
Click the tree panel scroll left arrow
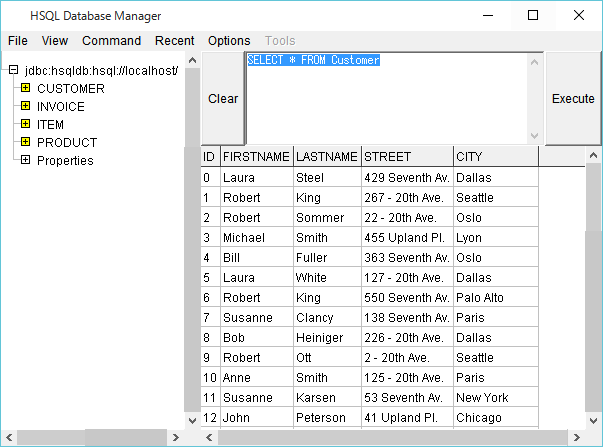point(9,437)
